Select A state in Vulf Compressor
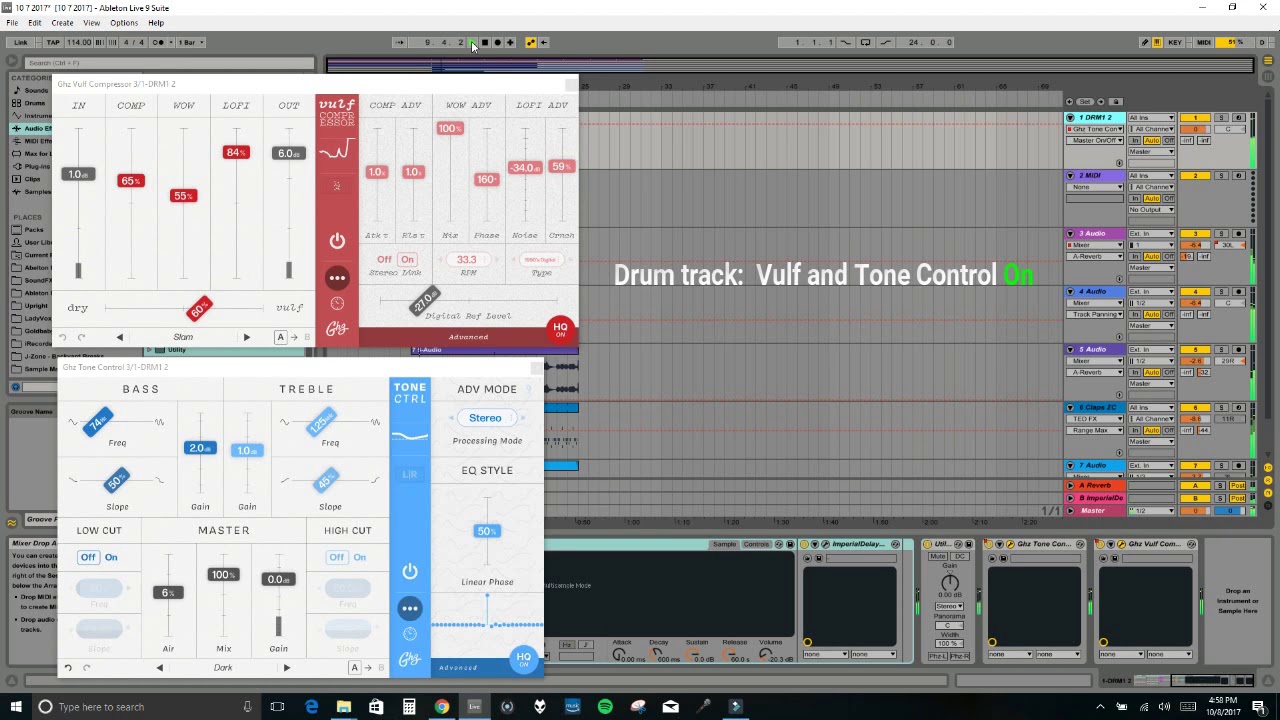Image resolution: width=1280 pixels, height=720 pixels. point(281,337)
